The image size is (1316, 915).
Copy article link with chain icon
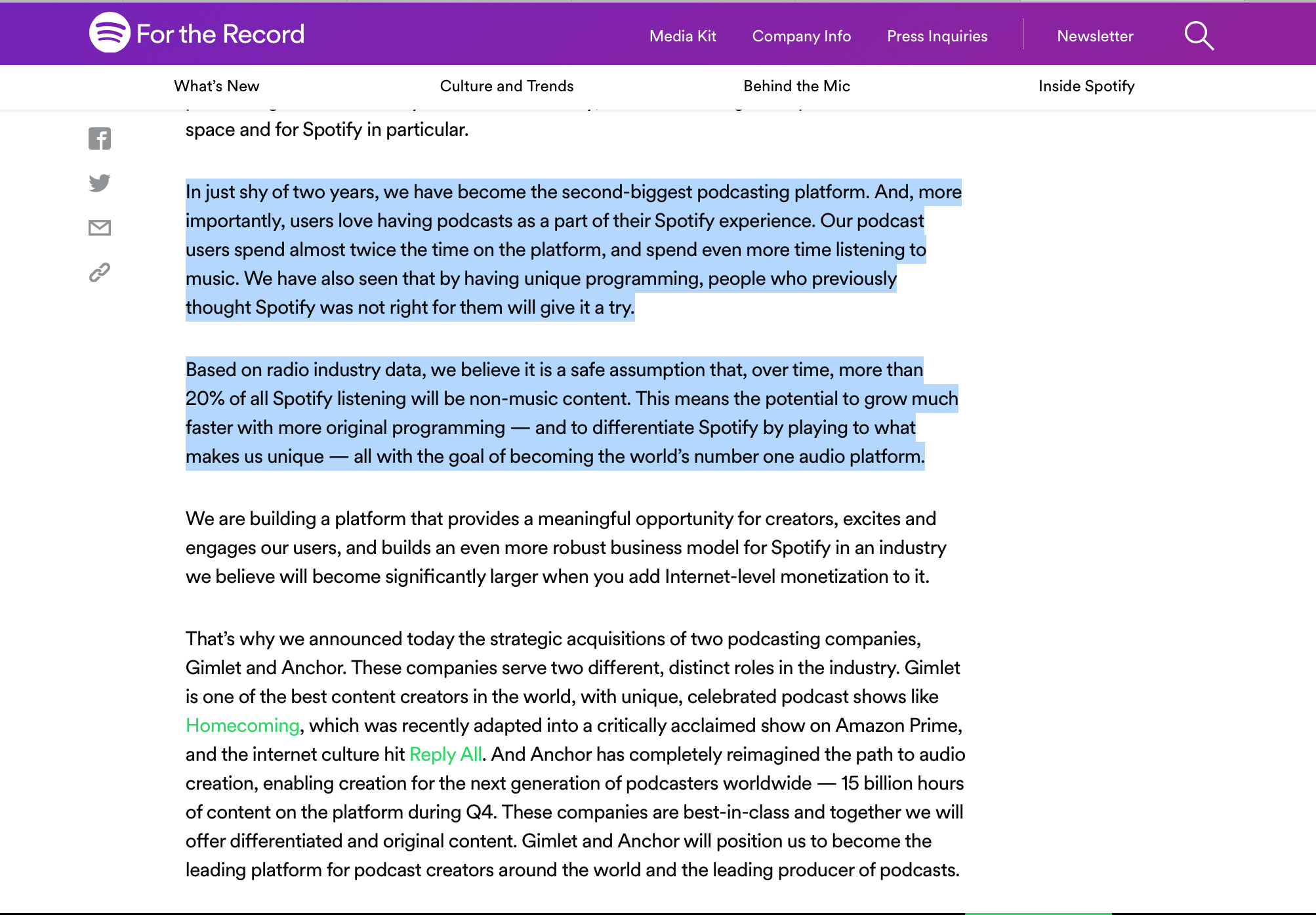tap(100, 272)
